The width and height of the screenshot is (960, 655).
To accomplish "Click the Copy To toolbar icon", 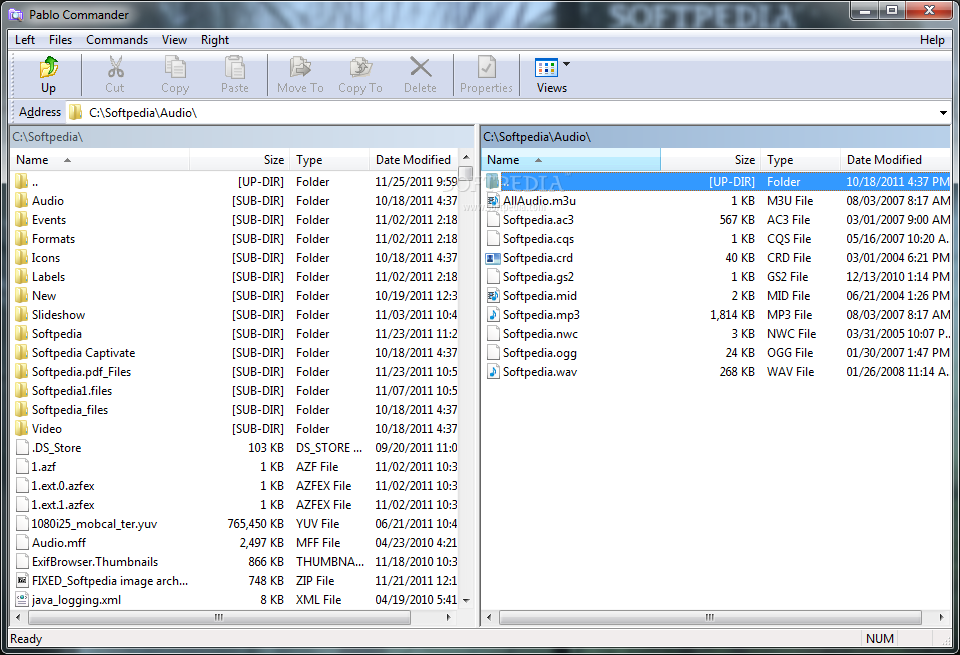I will [x=361, y=67].
